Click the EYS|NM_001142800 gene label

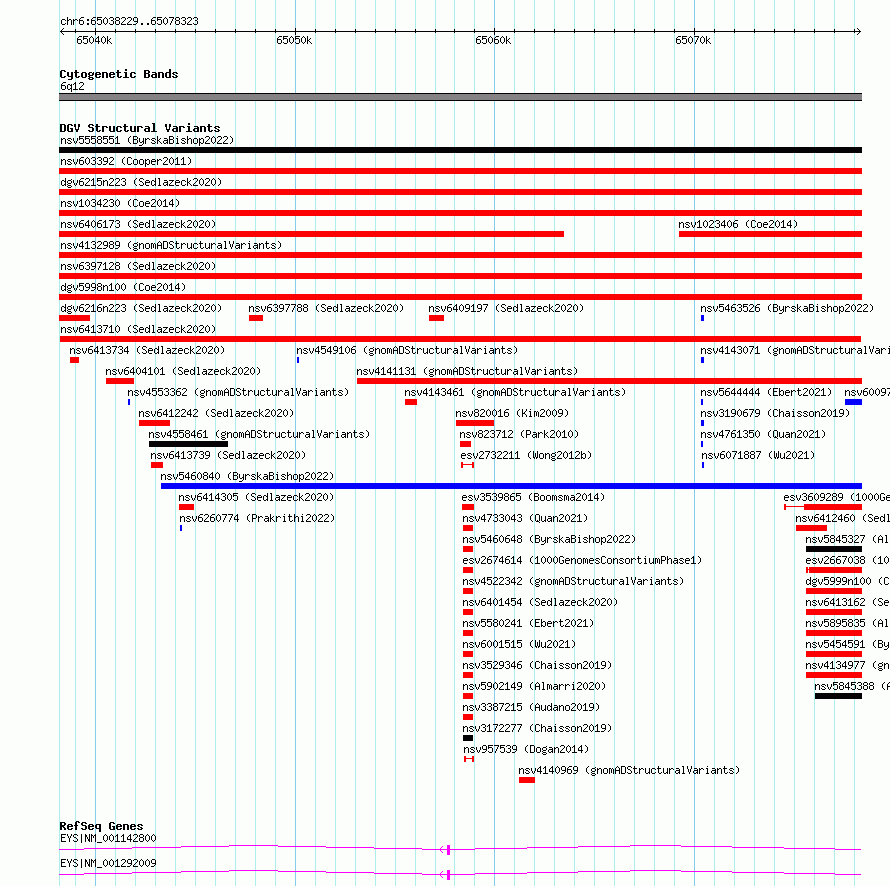[x=108, y=838]
